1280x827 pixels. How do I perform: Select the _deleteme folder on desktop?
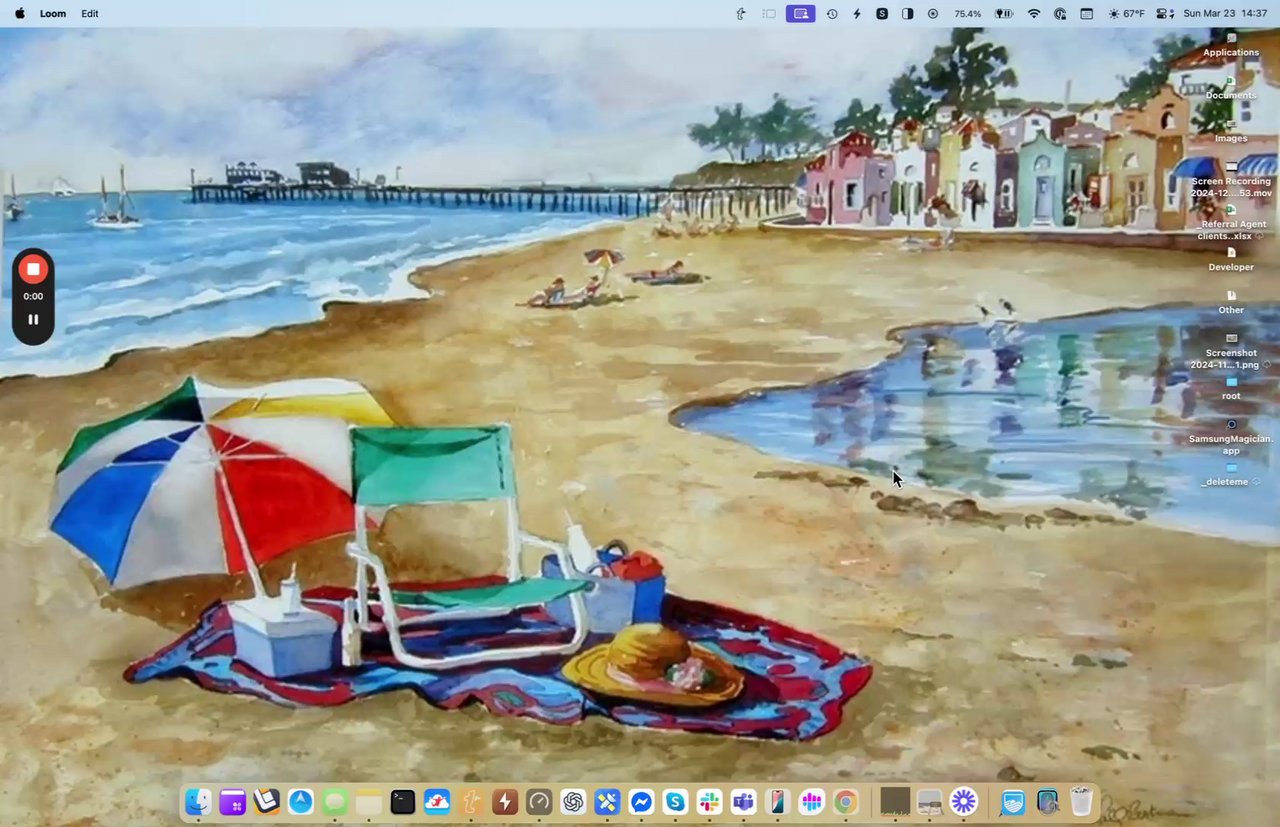coord(1231,475)
